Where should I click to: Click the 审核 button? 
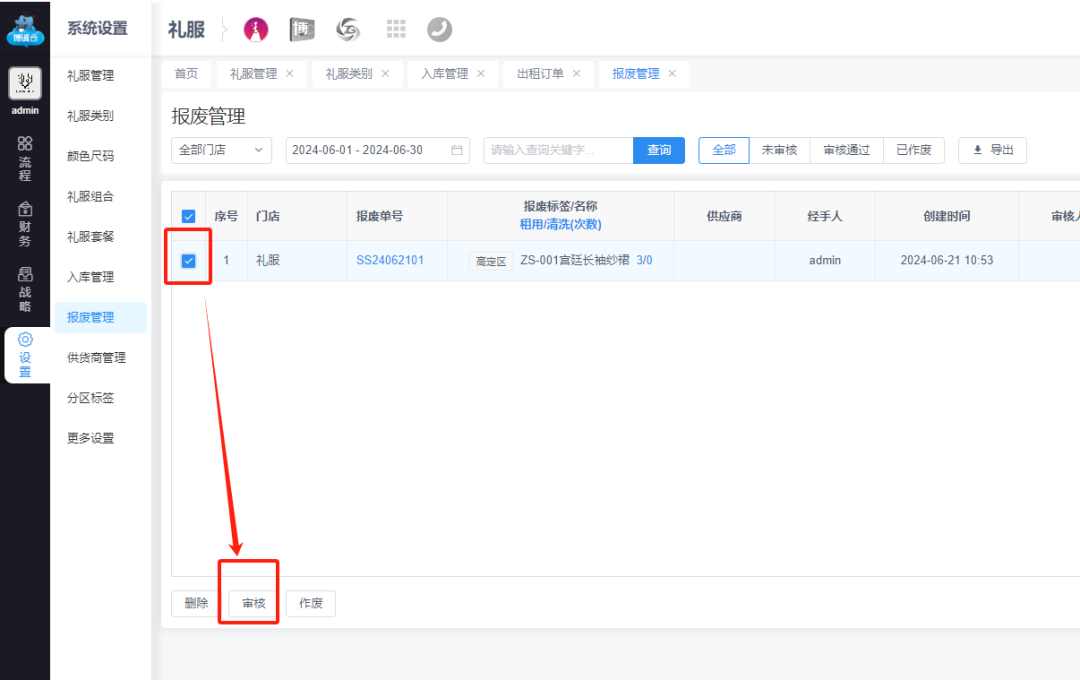(253, 604)
